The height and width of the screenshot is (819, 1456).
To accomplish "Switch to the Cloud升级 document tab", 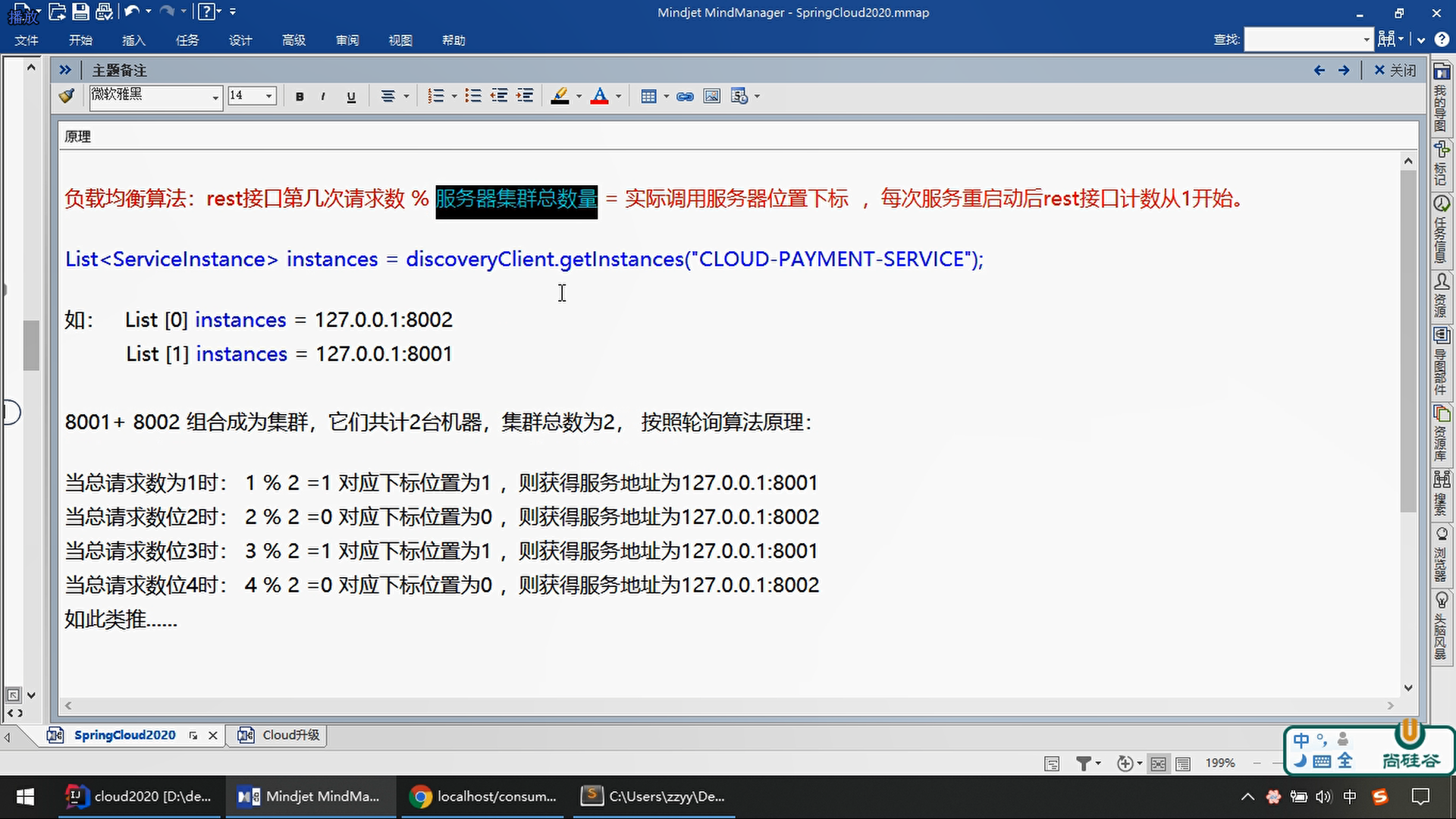I will pos(278,735).
